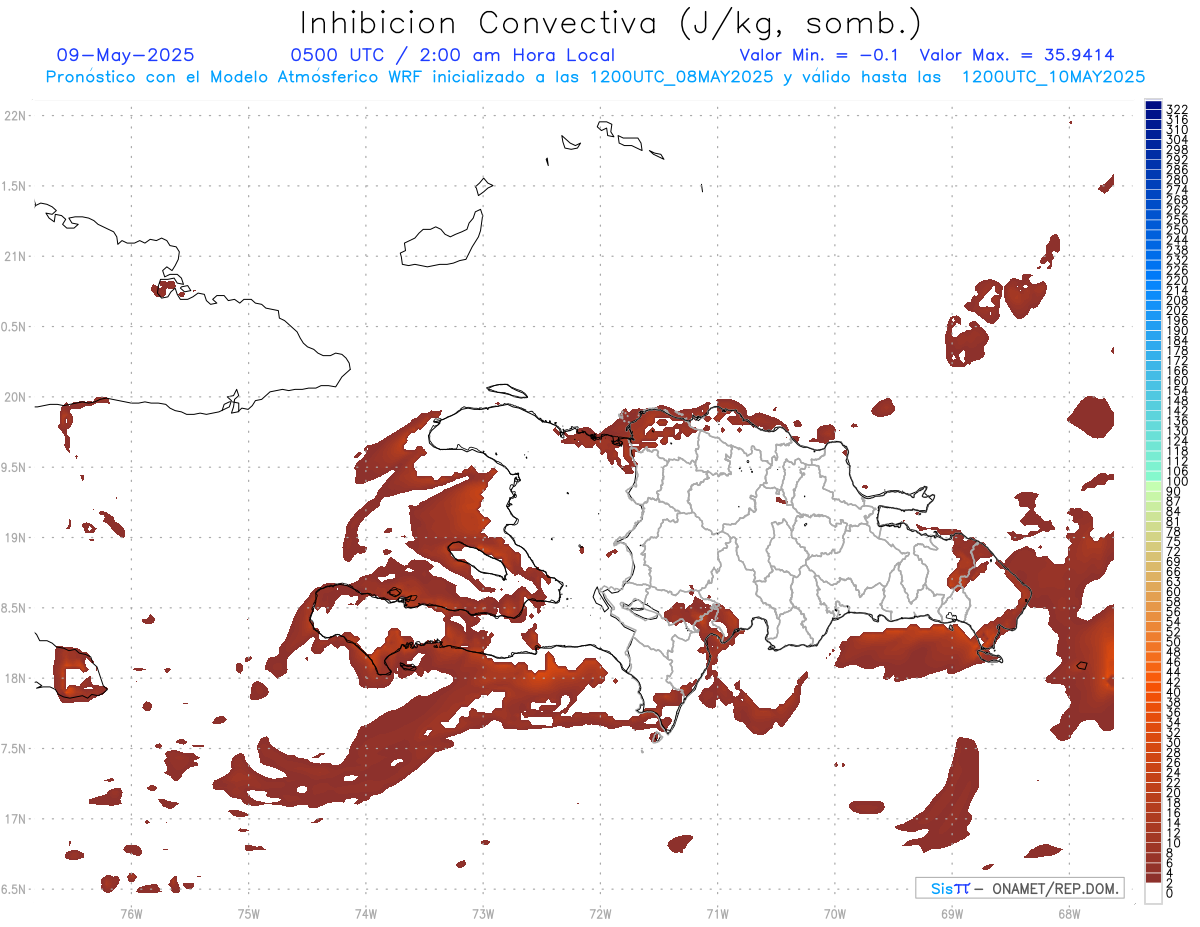Click the "17N" latitude label

click(x=14, y=819)
